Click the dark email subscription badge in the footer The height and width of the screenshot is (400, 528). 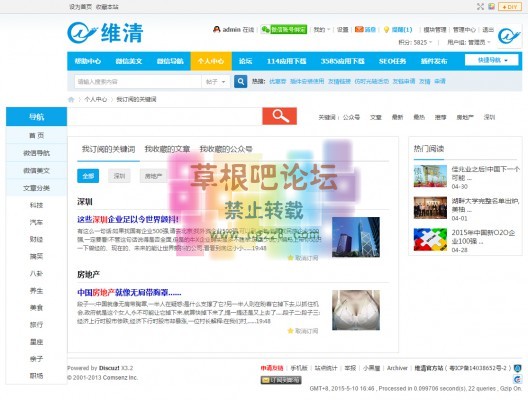pos(281,380)
